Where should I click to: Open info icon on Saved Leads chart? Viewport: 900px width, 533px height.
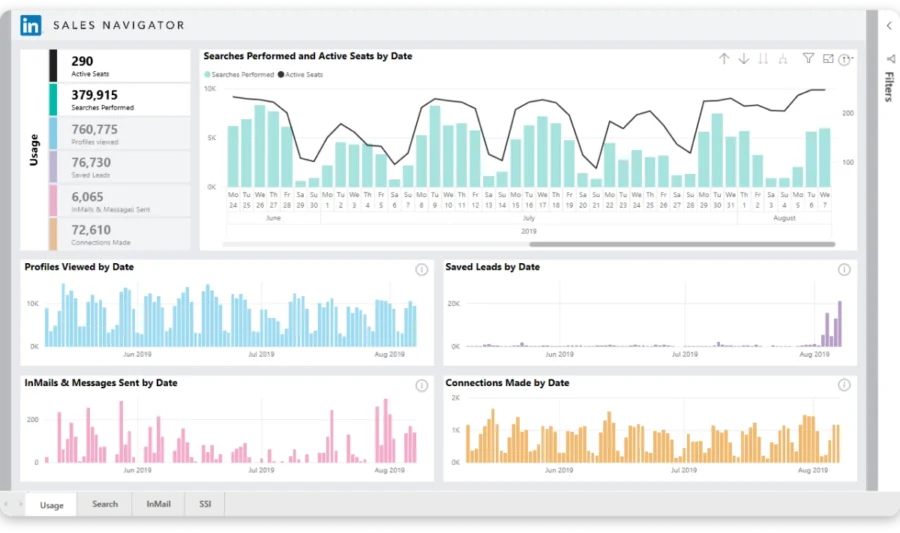(844, 270)
